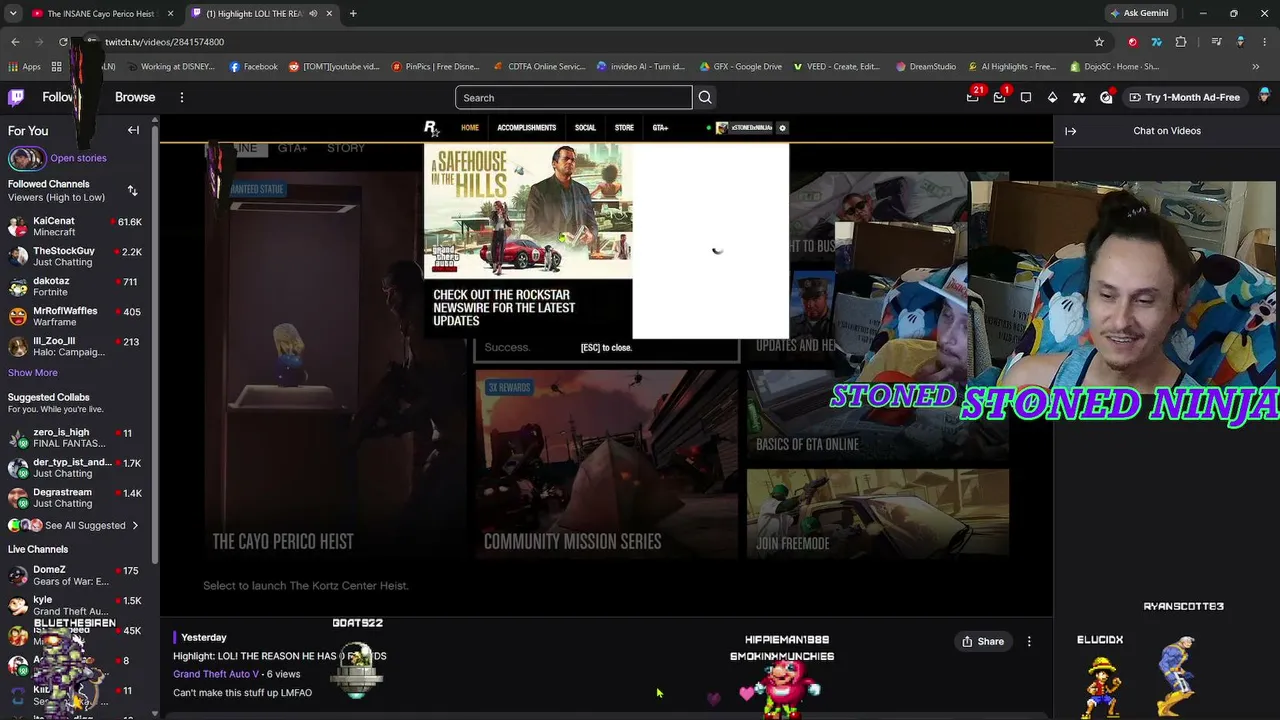The width and height of the screenshot is (1280, 720).
Task: Open the GFX - Google Drive bookmark
Action: coord(740,67)
